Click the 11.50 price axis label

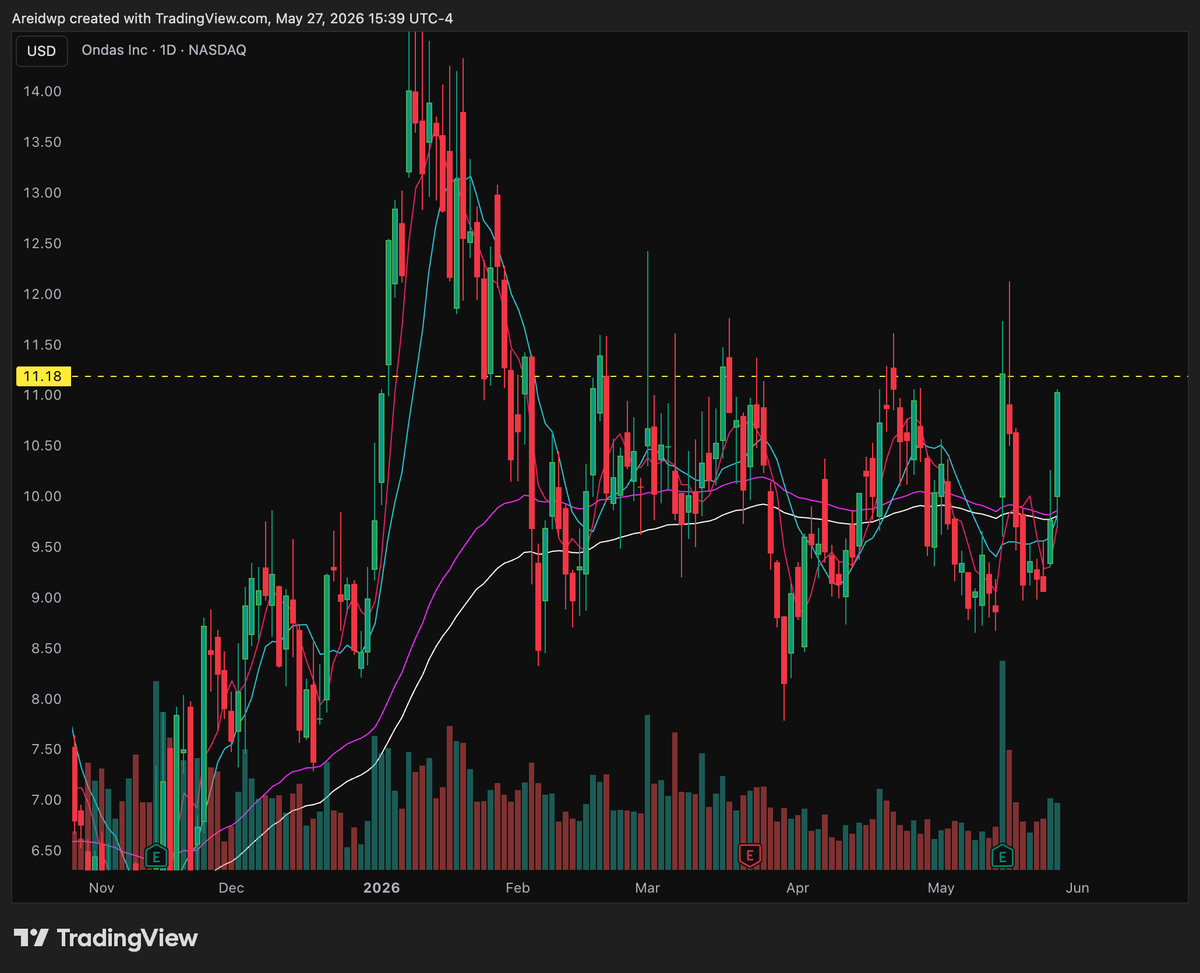(x=41, y=345)
